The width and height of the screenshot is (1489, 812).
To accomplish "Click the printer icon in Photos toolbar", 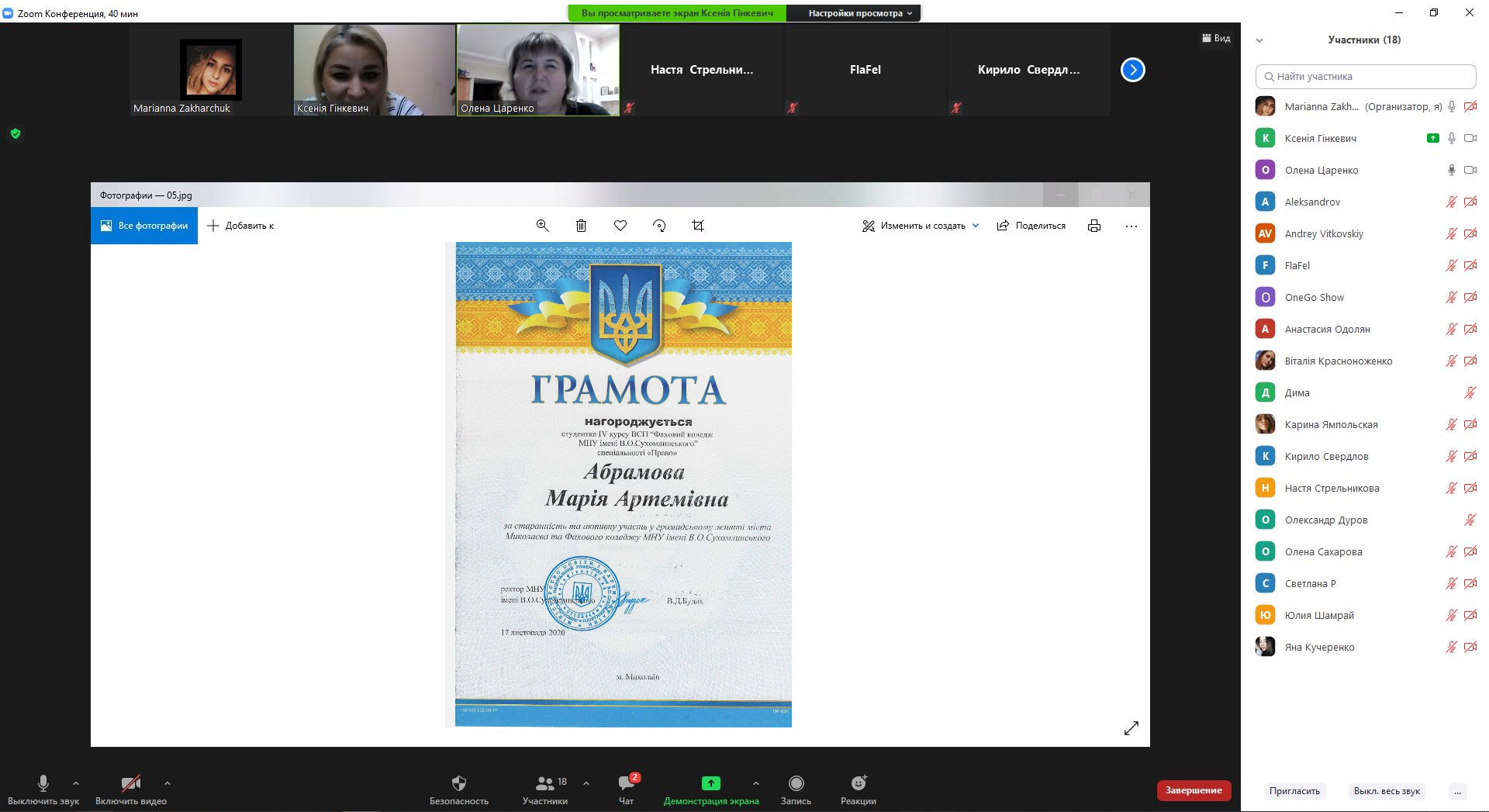I will [x=1093, y=226].
